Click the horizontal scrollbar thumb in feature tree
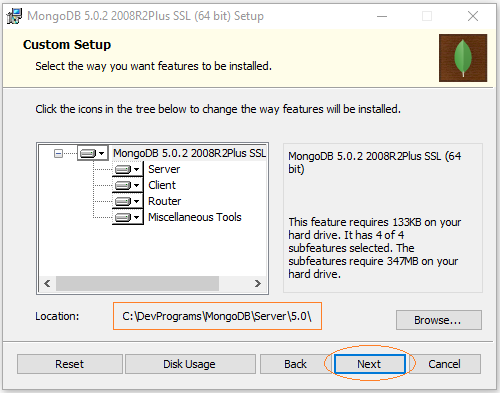The height and width of the screenshot is (393, 500). pyautogui.click(x=137, y=284)
